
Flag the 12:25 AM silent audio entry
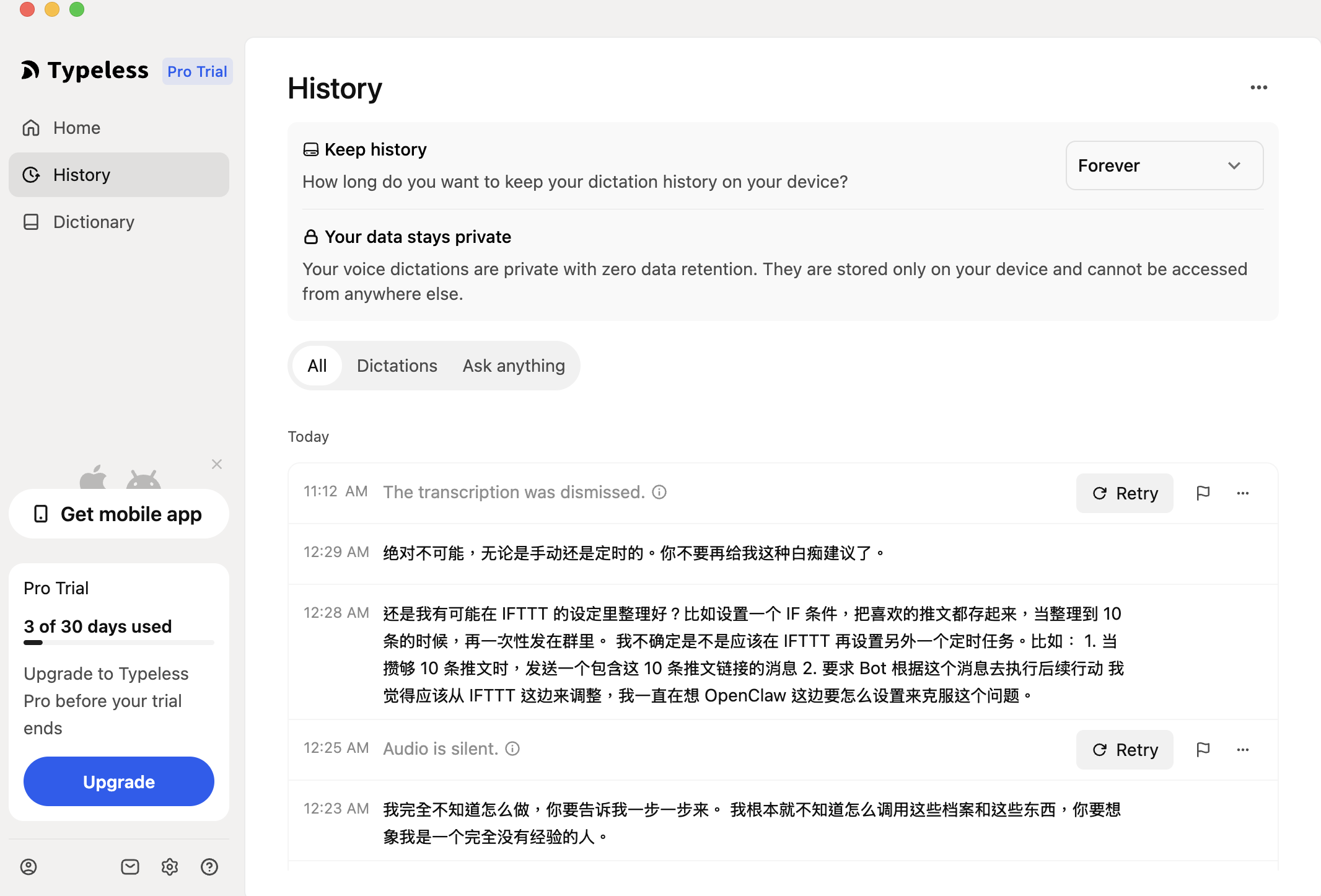1203,750
